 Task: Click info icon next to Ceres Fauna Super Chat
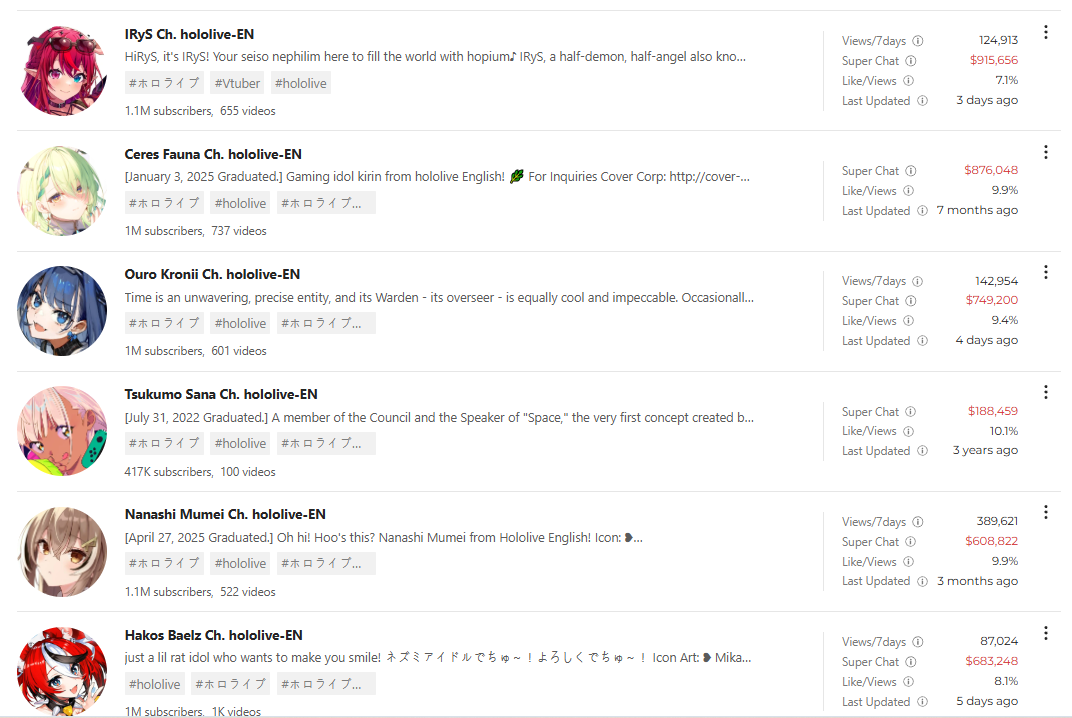click(911, 171)
